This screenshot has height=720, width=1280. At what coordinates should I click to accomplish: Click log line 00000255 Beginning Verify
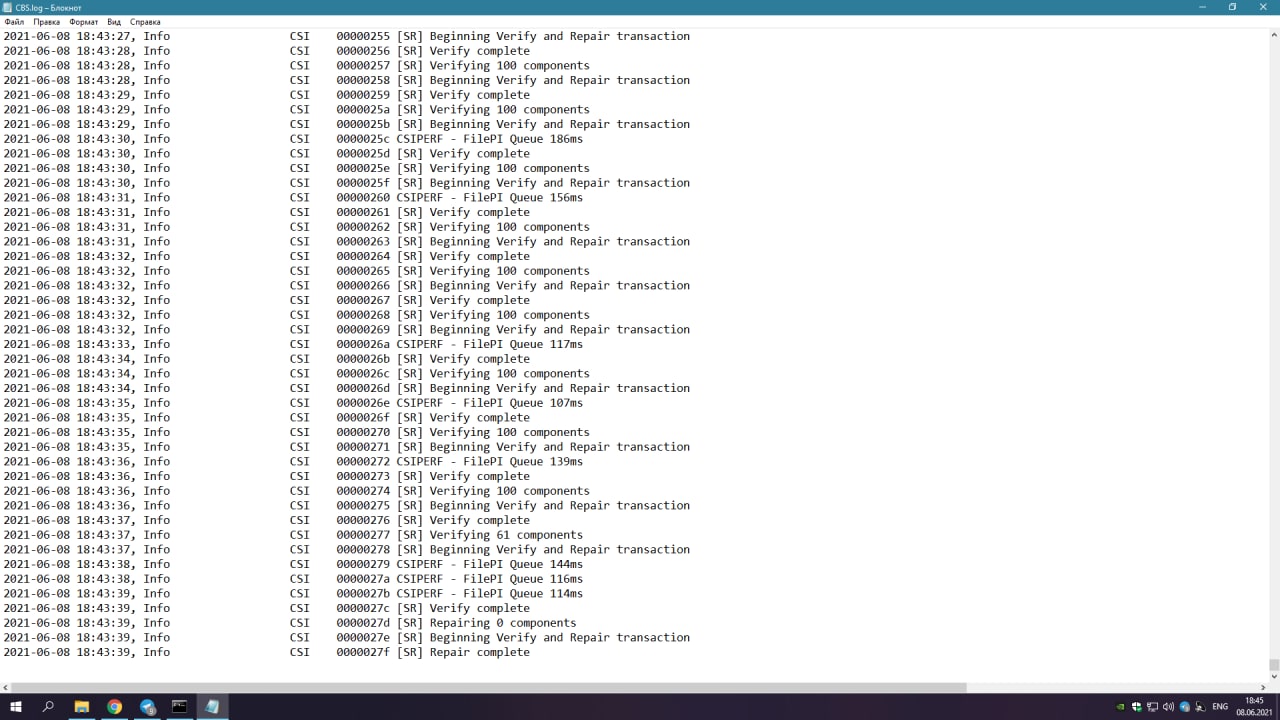[346, 36]
